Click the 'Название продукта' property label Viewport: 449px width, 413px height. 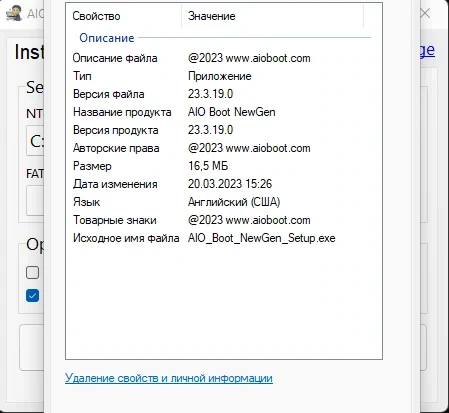pyautogui.click(x=122, y=112)
